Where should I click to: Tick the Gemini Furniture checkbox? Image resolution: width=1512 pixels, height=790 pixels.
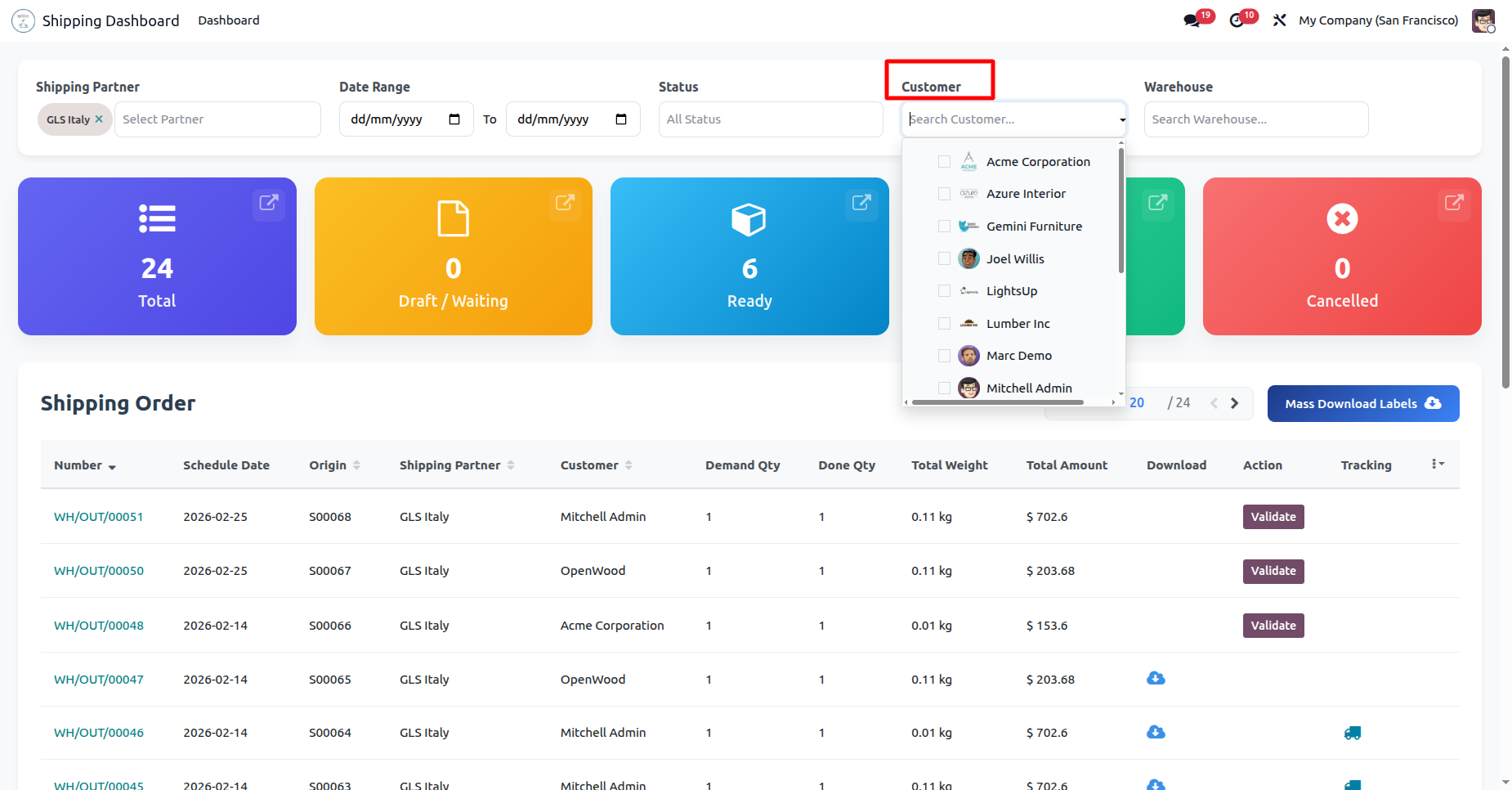[x=944, y=227]
